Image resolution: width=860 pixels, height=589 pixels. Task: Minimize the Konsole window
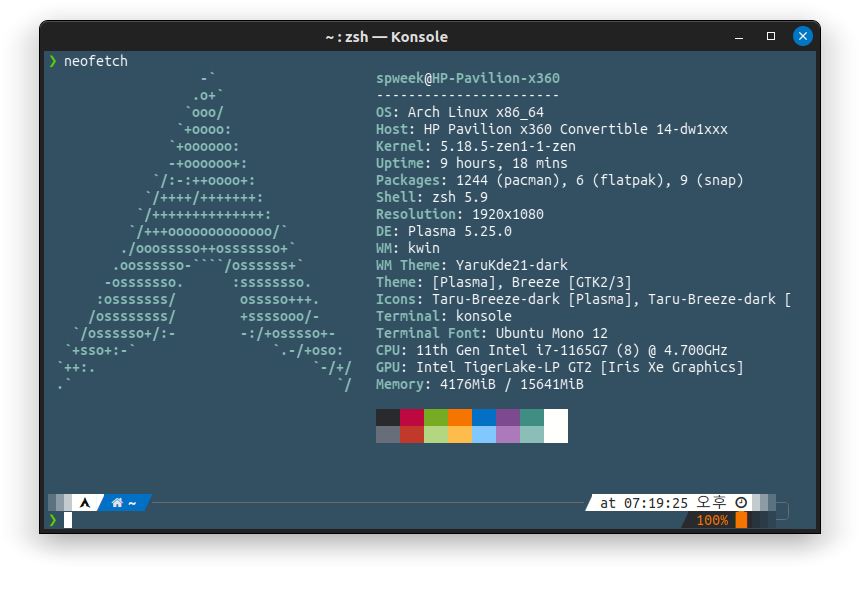point(739,37)
